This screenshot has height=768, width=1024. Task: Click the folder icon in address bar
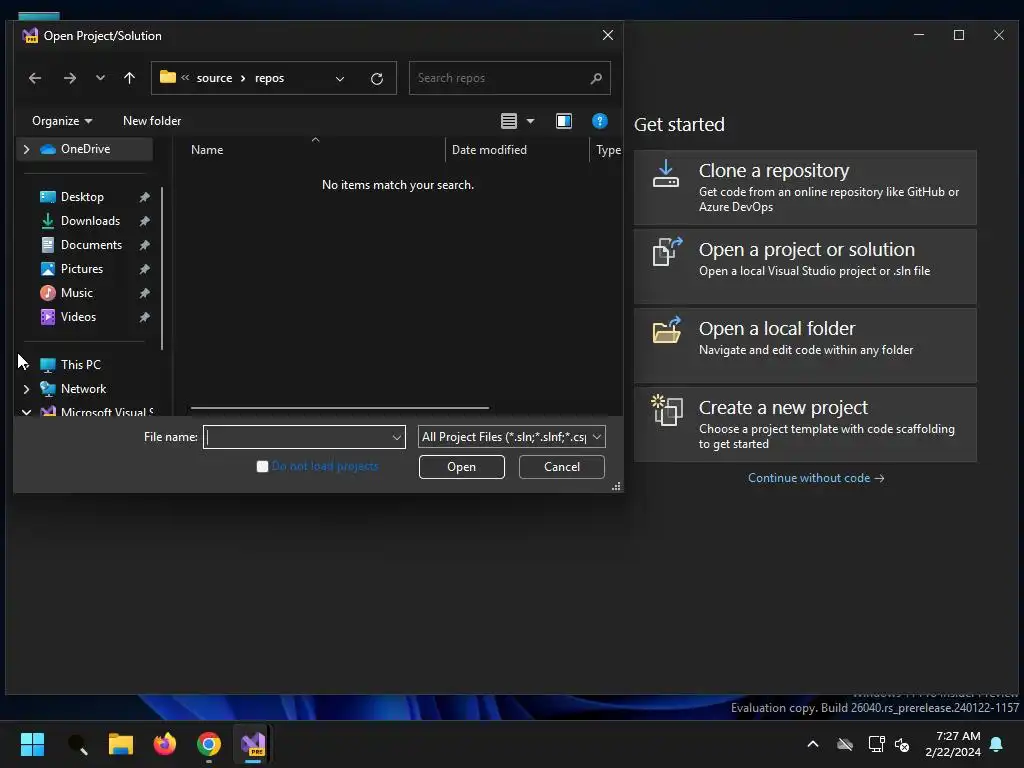click(168, 77)
